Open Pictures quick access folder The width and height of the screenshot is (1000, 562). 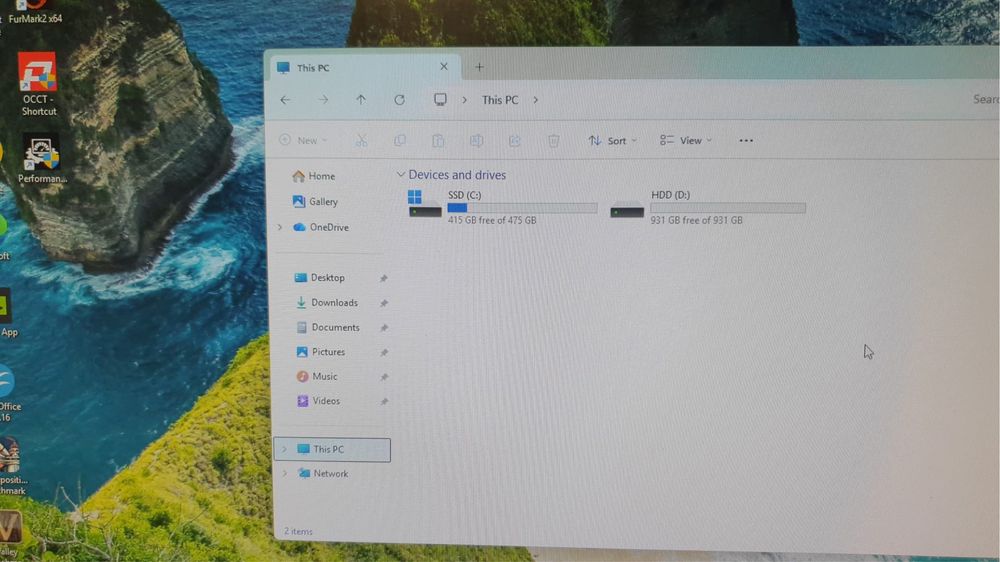point(321,351)
